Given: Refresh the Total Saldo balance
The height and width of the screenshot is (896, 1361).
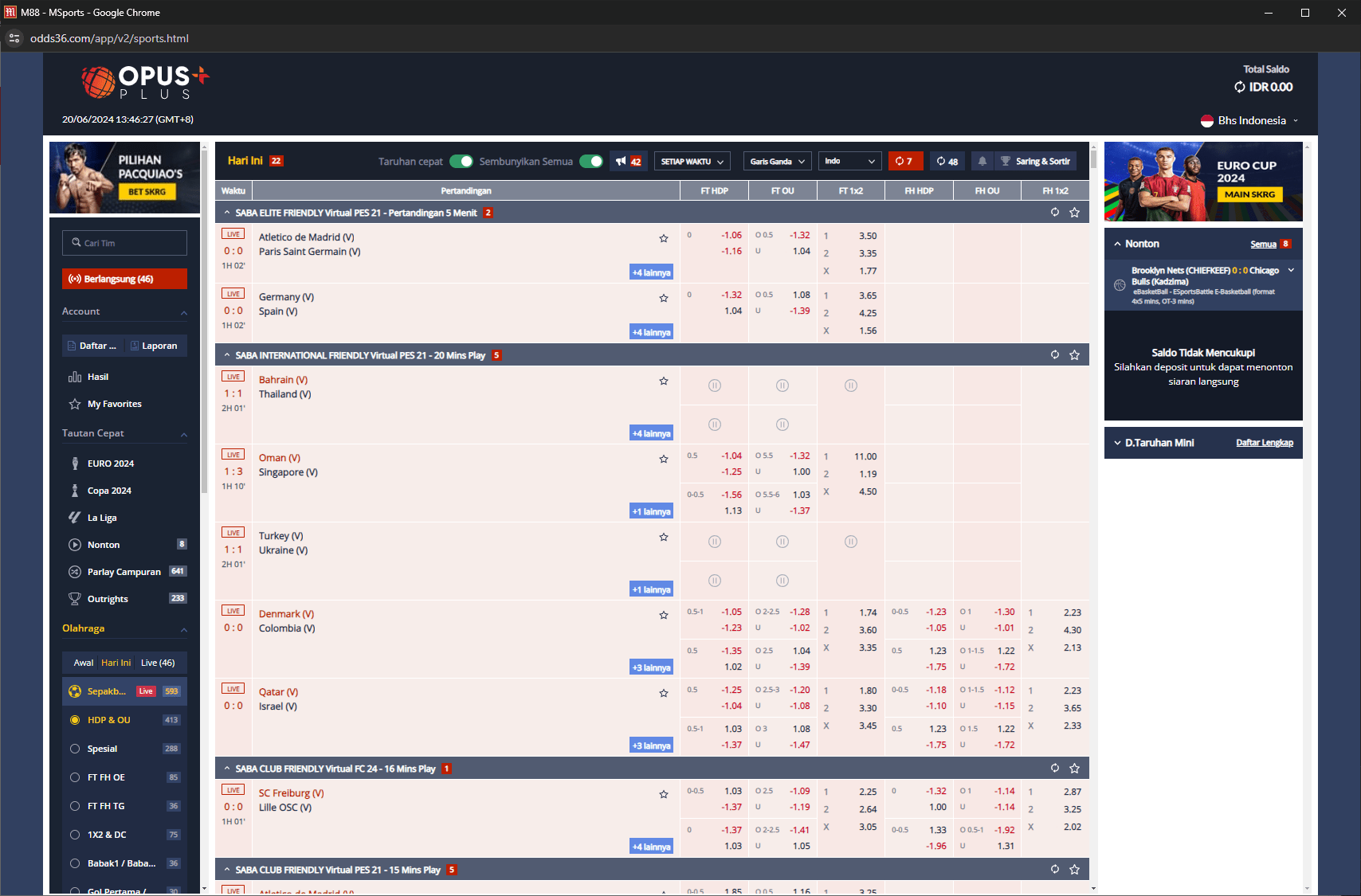Looking at the screenshot, I should point(1239,88).
